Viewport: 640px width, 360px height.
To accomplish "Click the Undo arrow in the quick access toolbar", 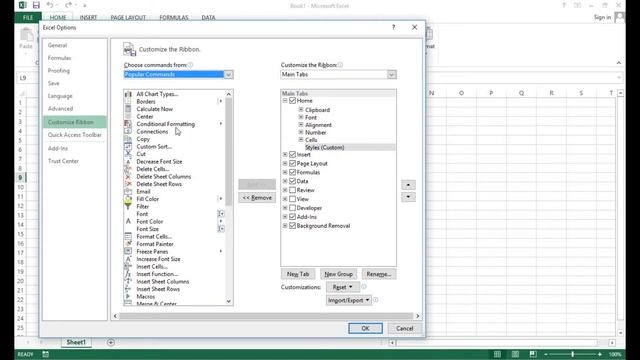I will (50, 5).
